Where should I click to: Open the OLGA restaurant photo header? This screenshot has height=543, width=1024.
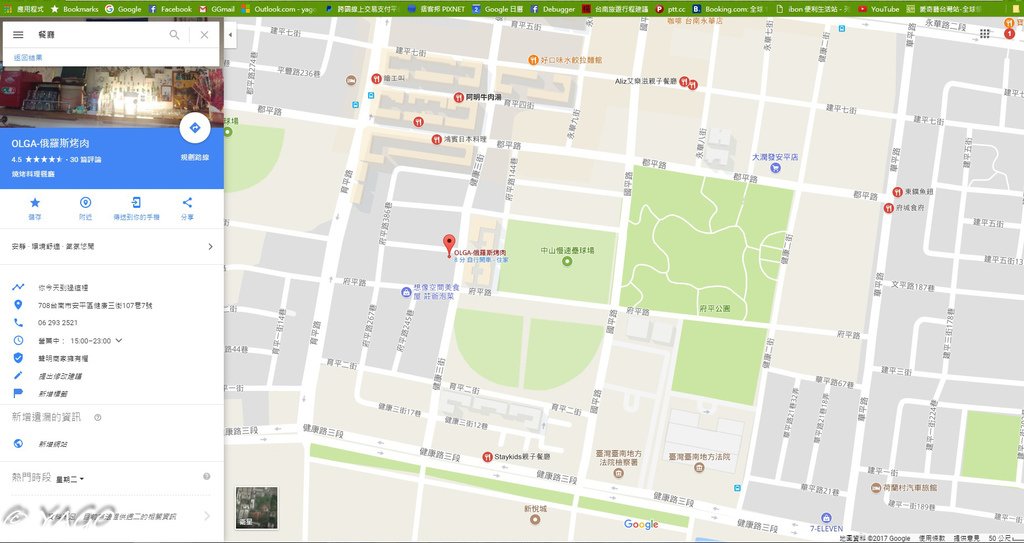point(112,97)
